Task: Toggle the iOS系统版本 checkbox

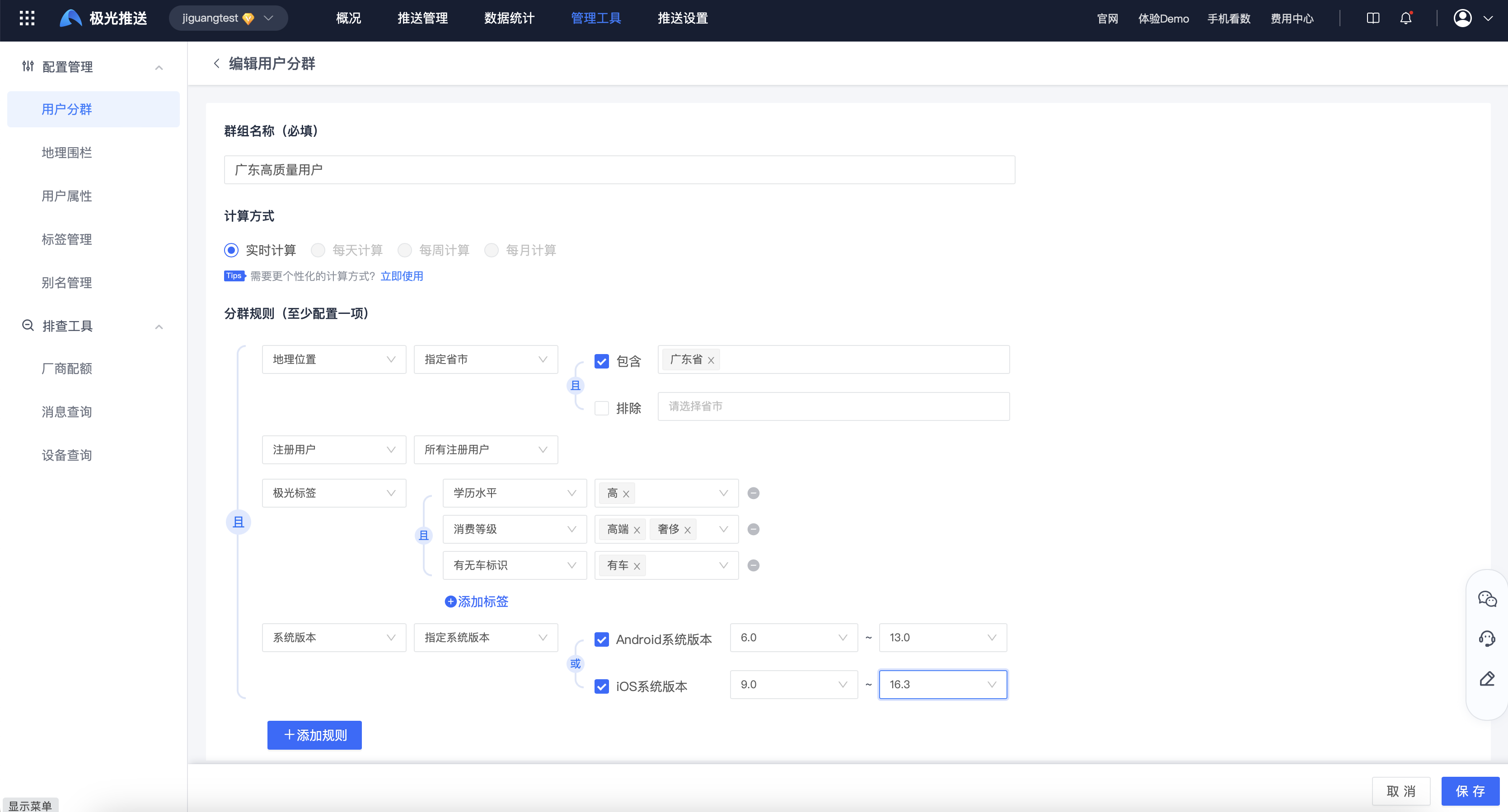Action: click(x=601, y=686)
